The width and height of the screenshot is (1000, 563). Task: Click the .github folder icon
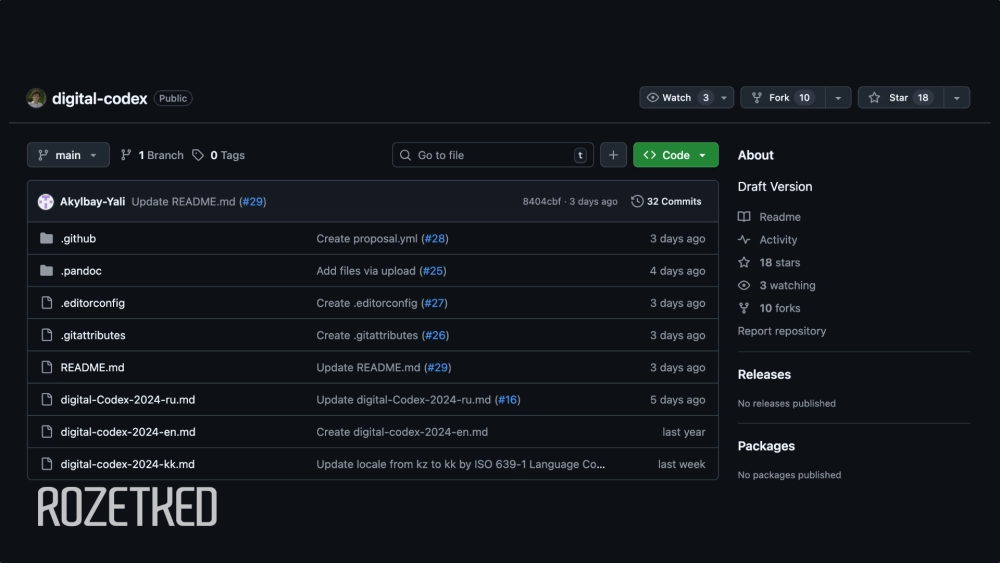click(x=46, y=239)
